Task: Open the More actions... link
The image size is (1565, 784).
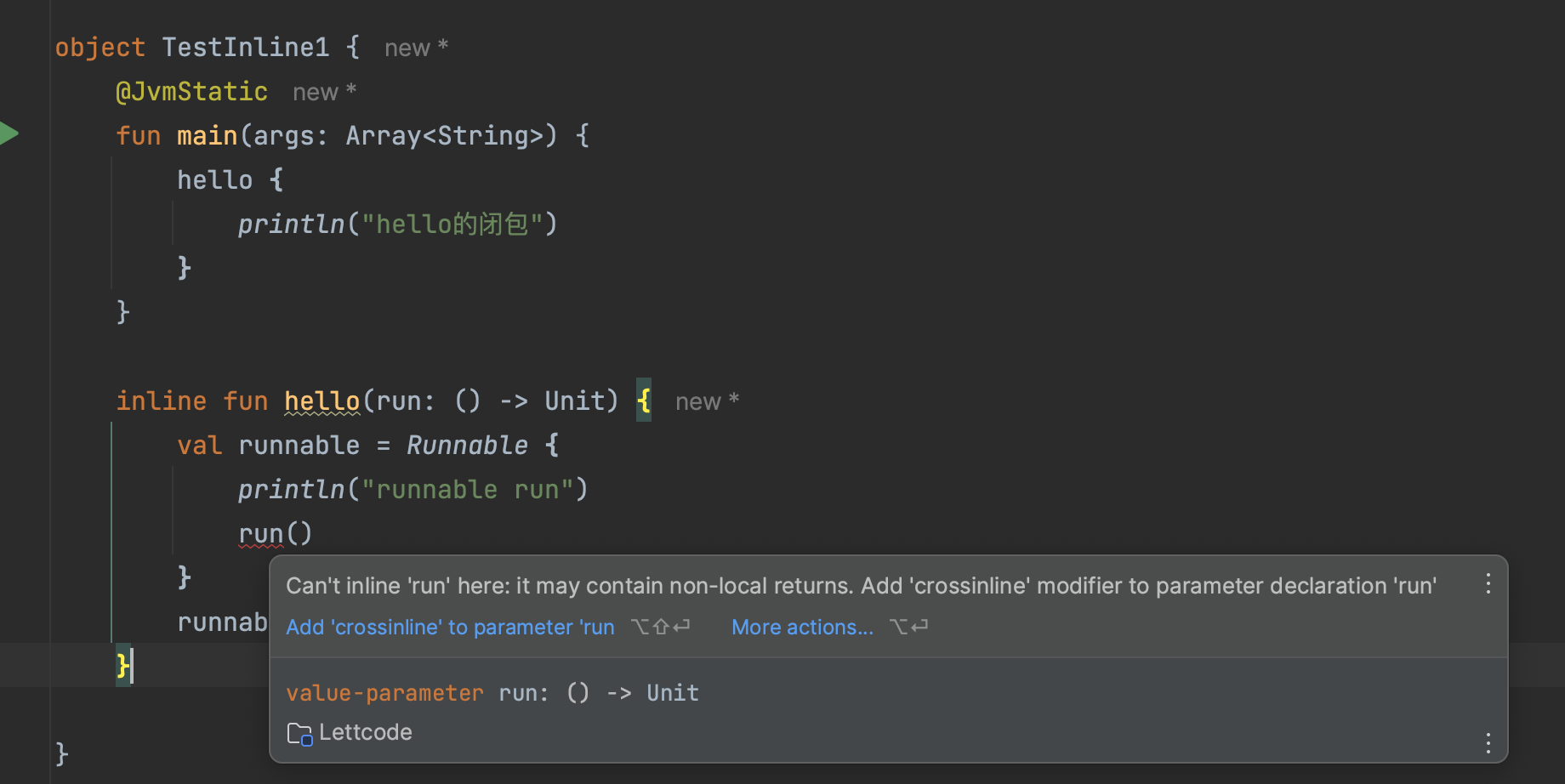Action: click(x=802, y=628)
